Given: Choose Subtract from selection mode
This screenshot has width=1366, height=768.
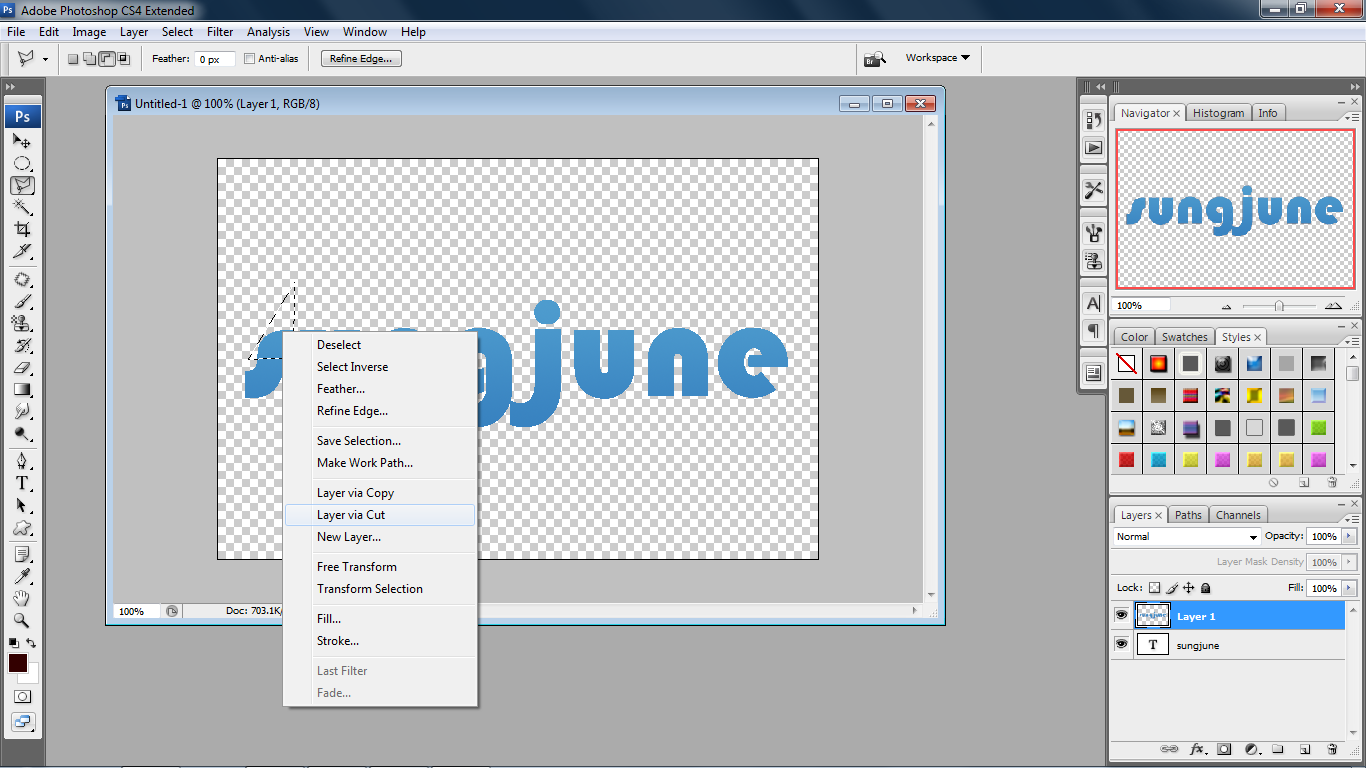Looking at the screenshot, I should pos(106,59).
